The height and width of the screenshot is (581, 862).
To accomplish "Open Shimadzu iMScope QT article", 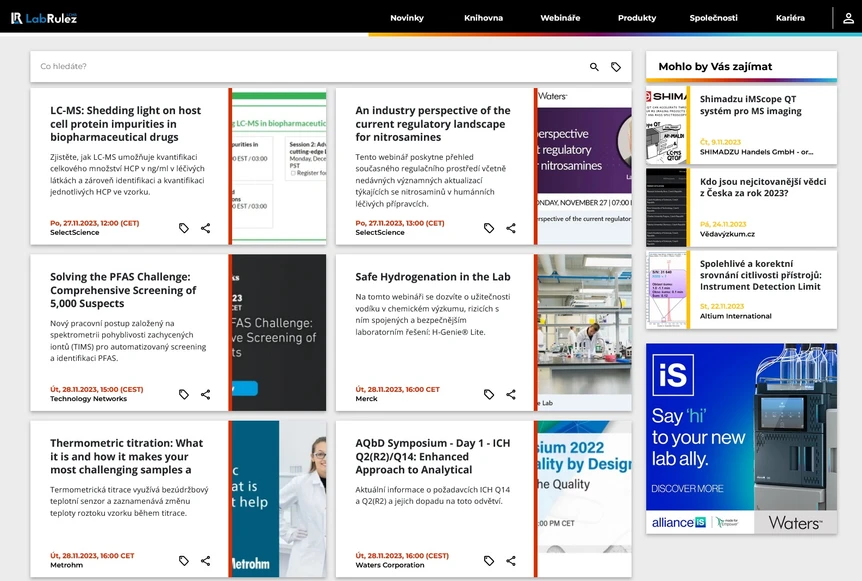I will tap(750, 105).
